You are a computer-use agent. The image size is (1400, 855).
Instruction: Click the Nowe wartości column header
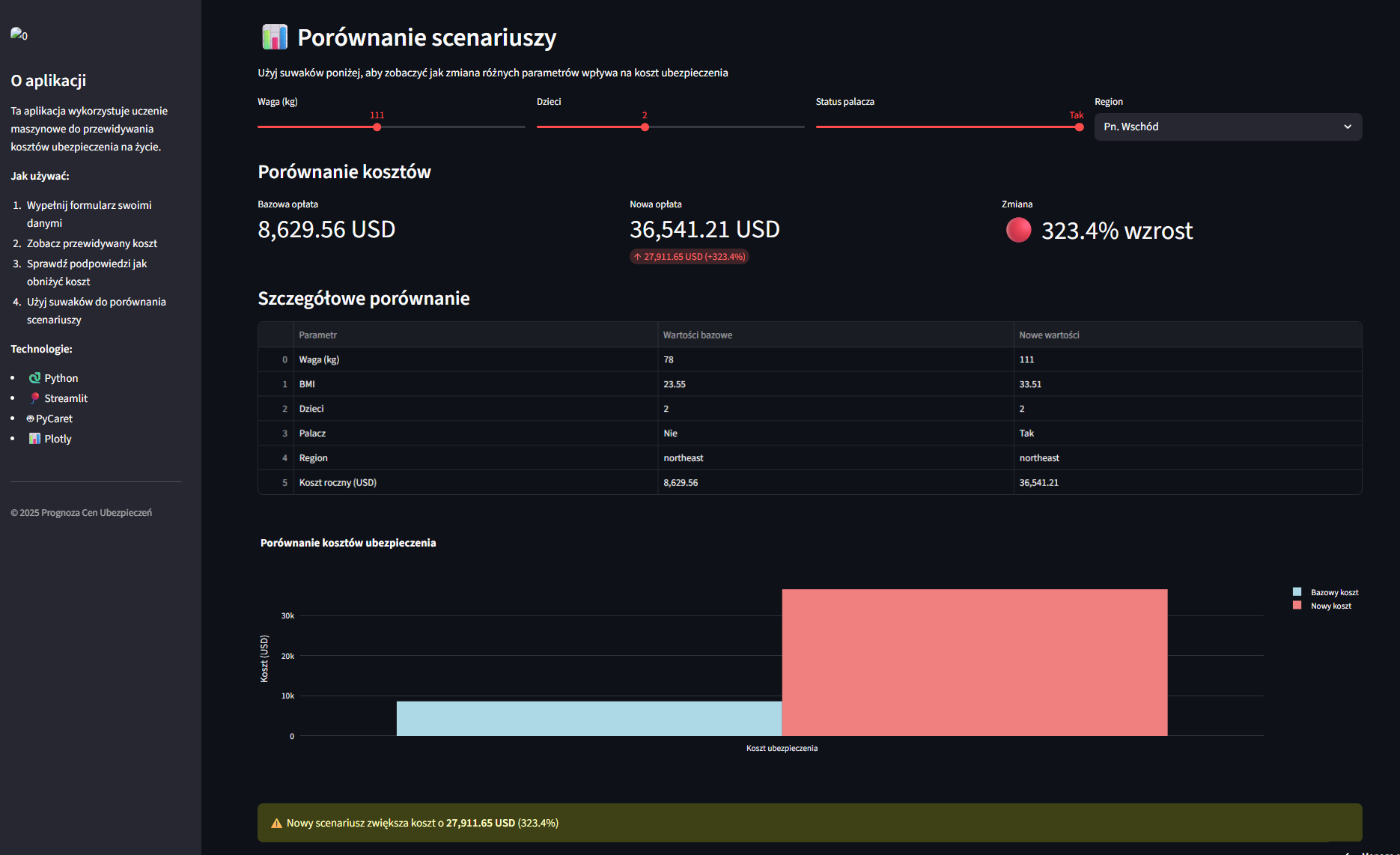(1049, 335)
